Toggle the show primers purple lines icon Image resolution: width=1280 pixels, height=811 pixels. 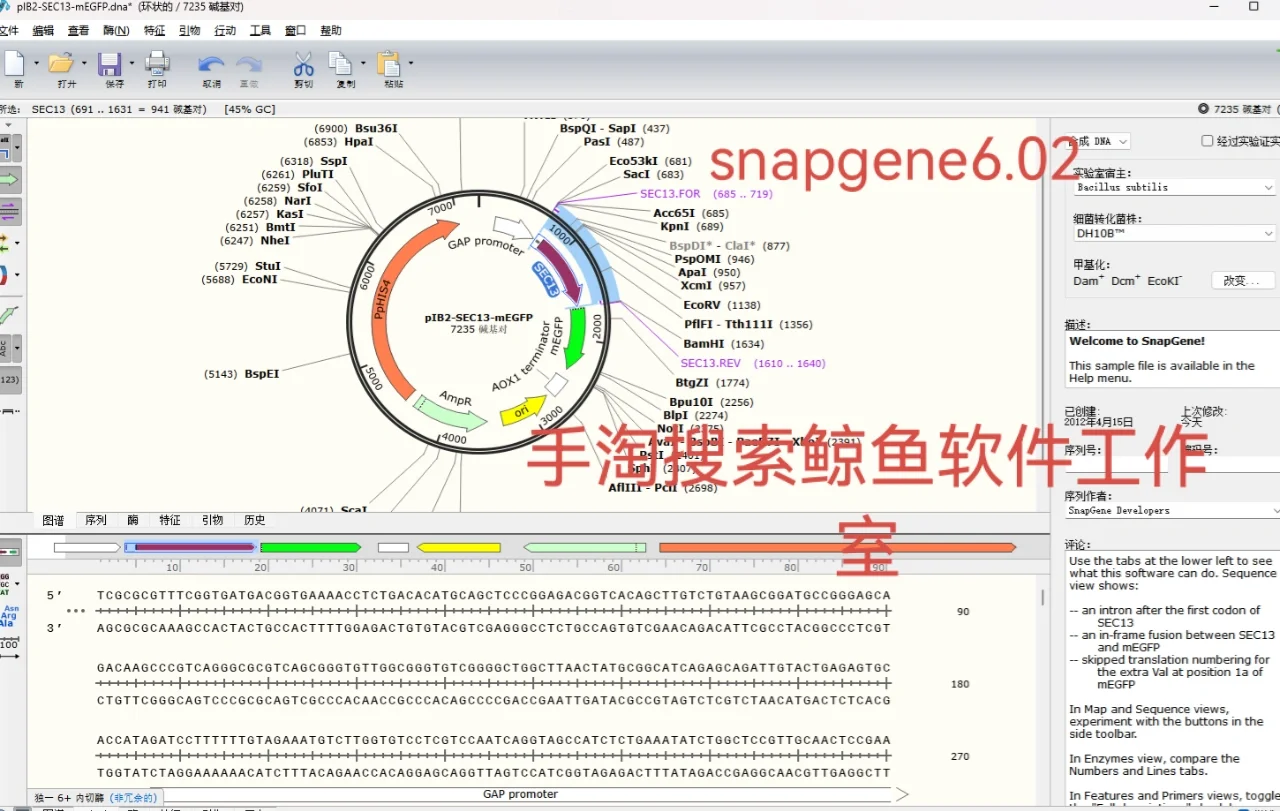tap(8, 212)
